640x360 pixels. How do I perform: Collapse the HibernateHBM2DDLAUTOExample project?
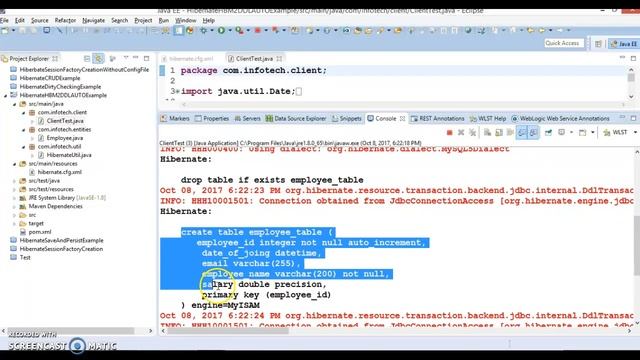point(6,96)
